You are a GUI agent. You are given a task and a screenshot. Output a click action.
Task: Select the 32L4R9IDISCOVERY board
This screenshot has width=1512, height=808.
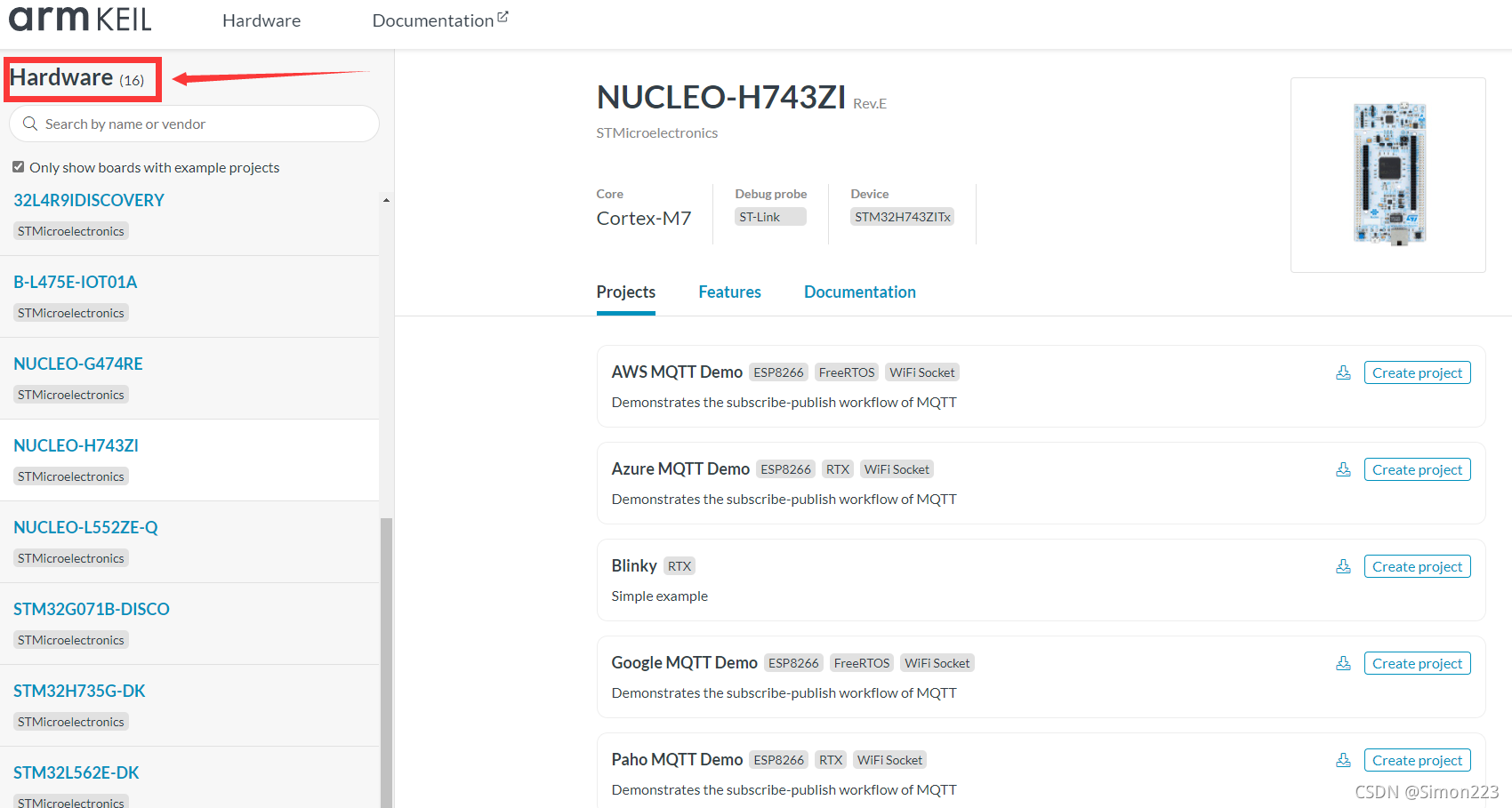point(89,201)
